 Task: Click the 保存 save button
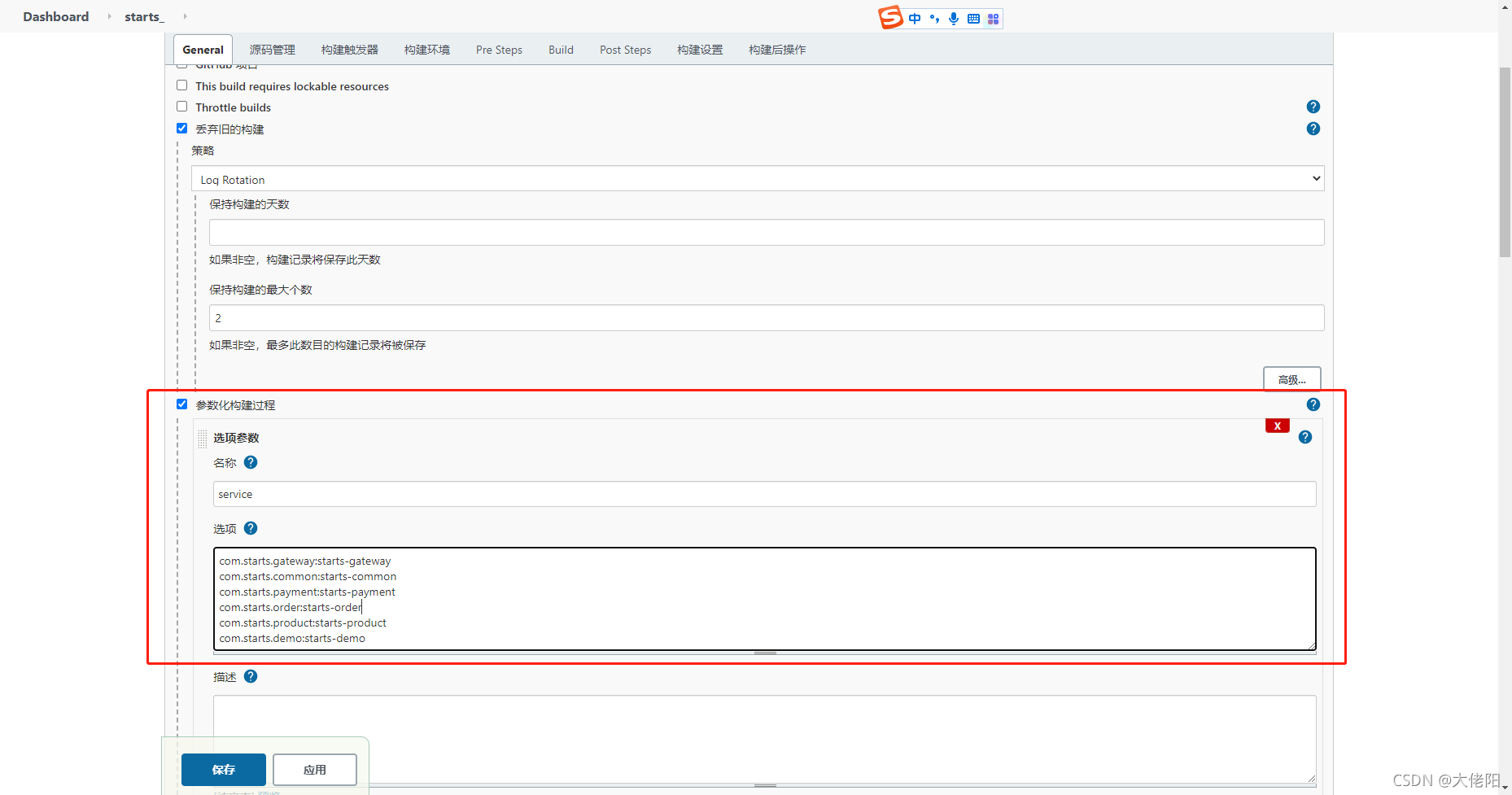[224, 770]
